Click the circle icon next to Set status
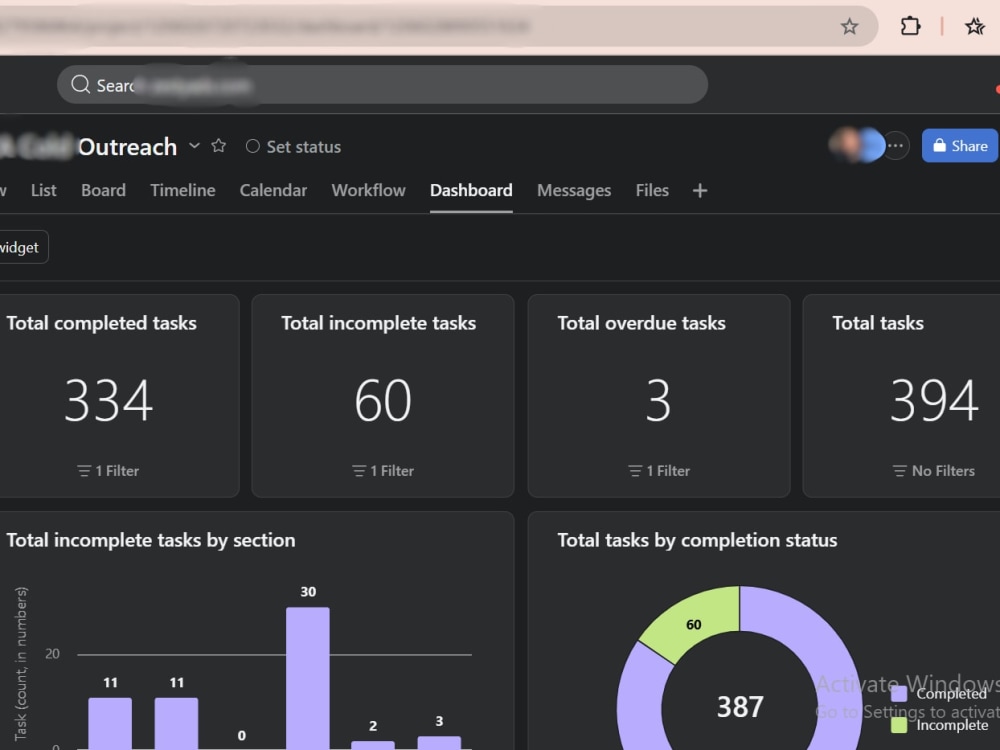The width and height of the screenshot is (1000, 750). pos(253,147)
